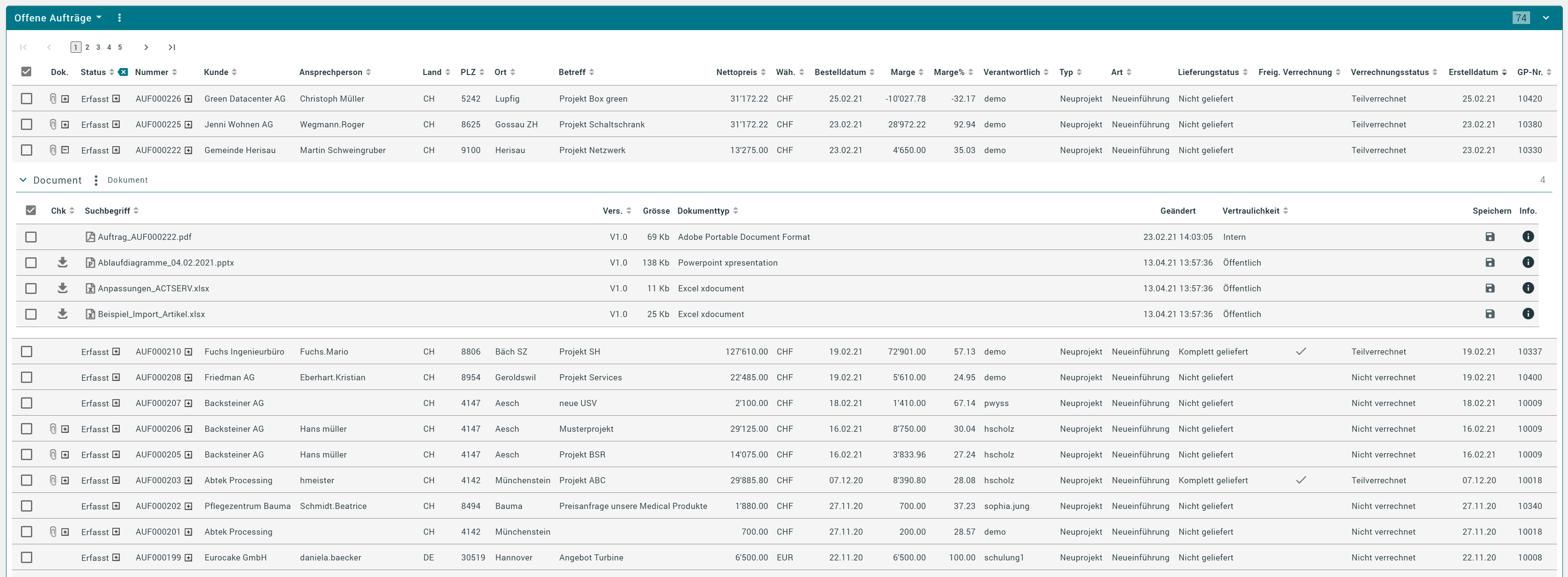This screenshot has width=1568, height=577.
Task: Open Auftrag_AUF000222.pdf document link
Action: click(x=144, y=237)
